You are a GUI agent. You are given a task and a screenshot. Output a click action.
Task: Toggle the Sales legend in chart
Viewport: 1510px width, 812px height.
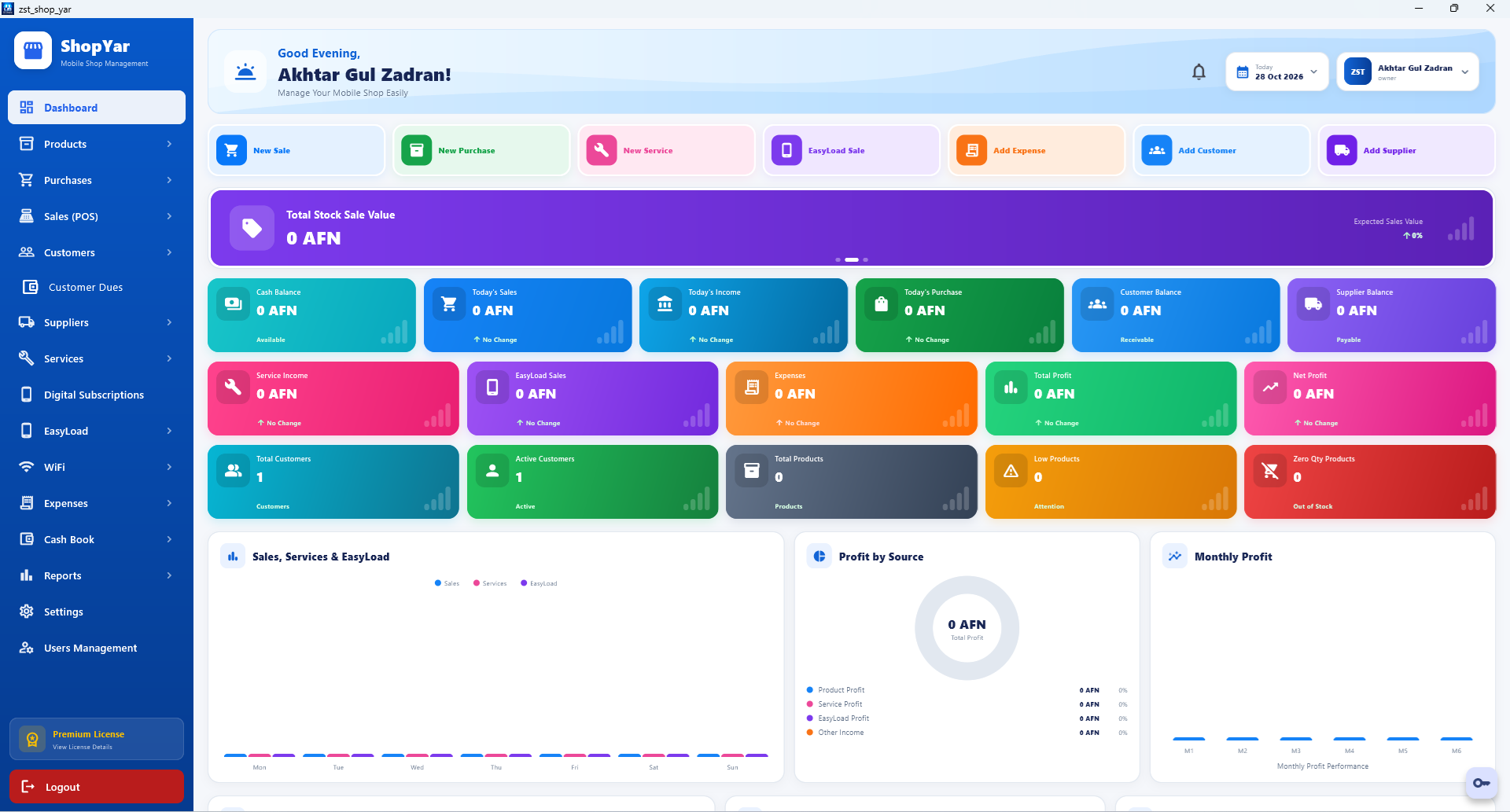[x=447, y=583]
